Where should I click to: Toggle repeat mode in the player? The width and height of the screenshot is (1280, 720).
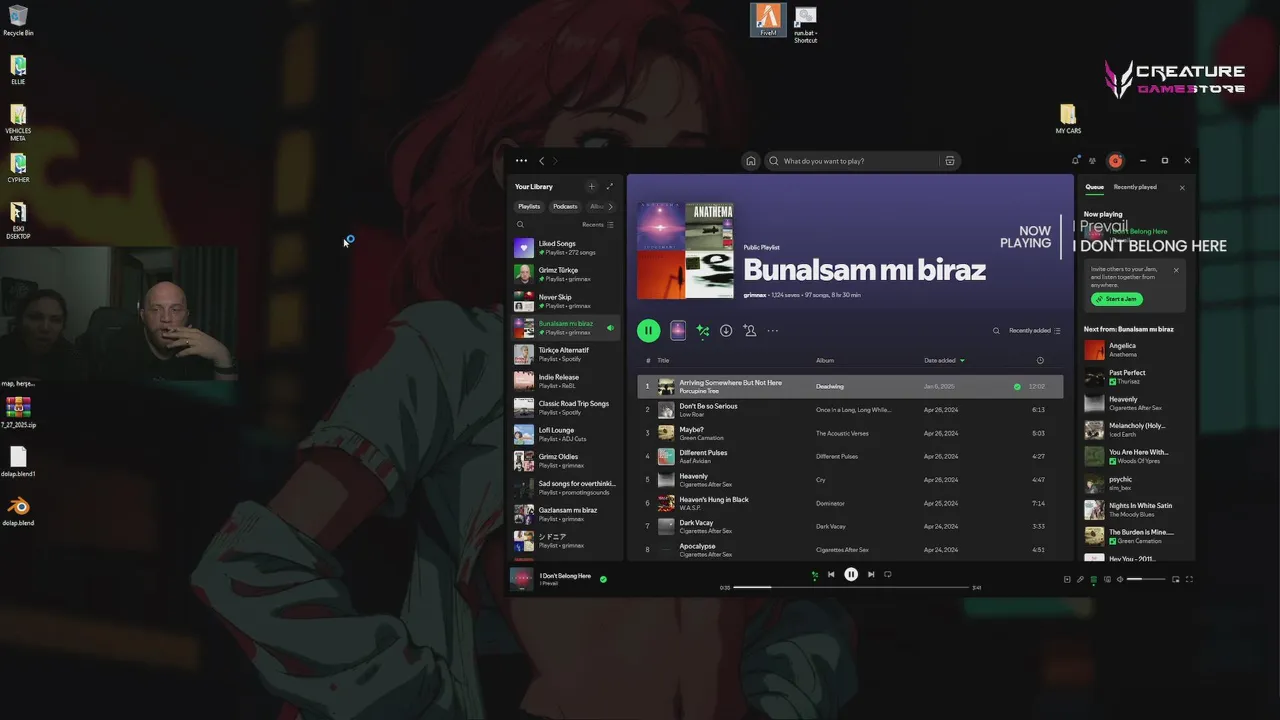click(888, 575)
